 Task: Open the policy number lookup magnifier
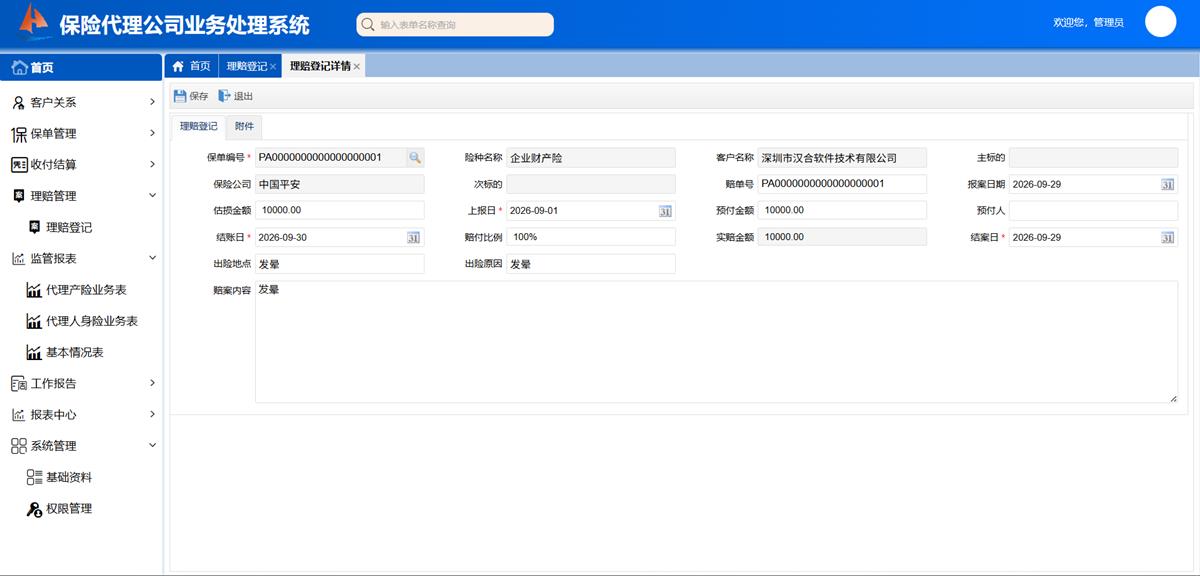pos(415,158)
